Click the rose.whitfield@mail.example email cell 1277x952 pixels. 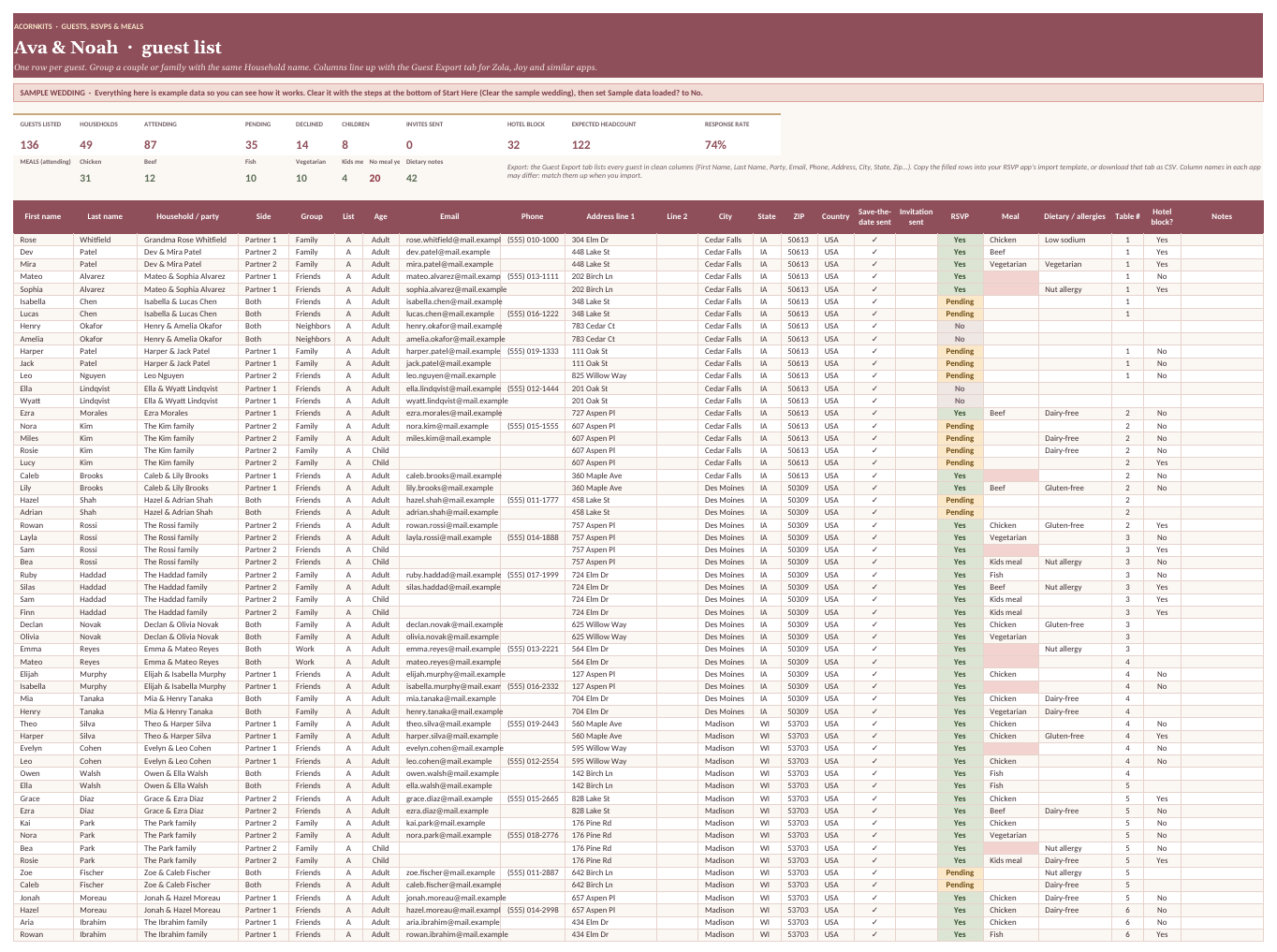point(449,240)
